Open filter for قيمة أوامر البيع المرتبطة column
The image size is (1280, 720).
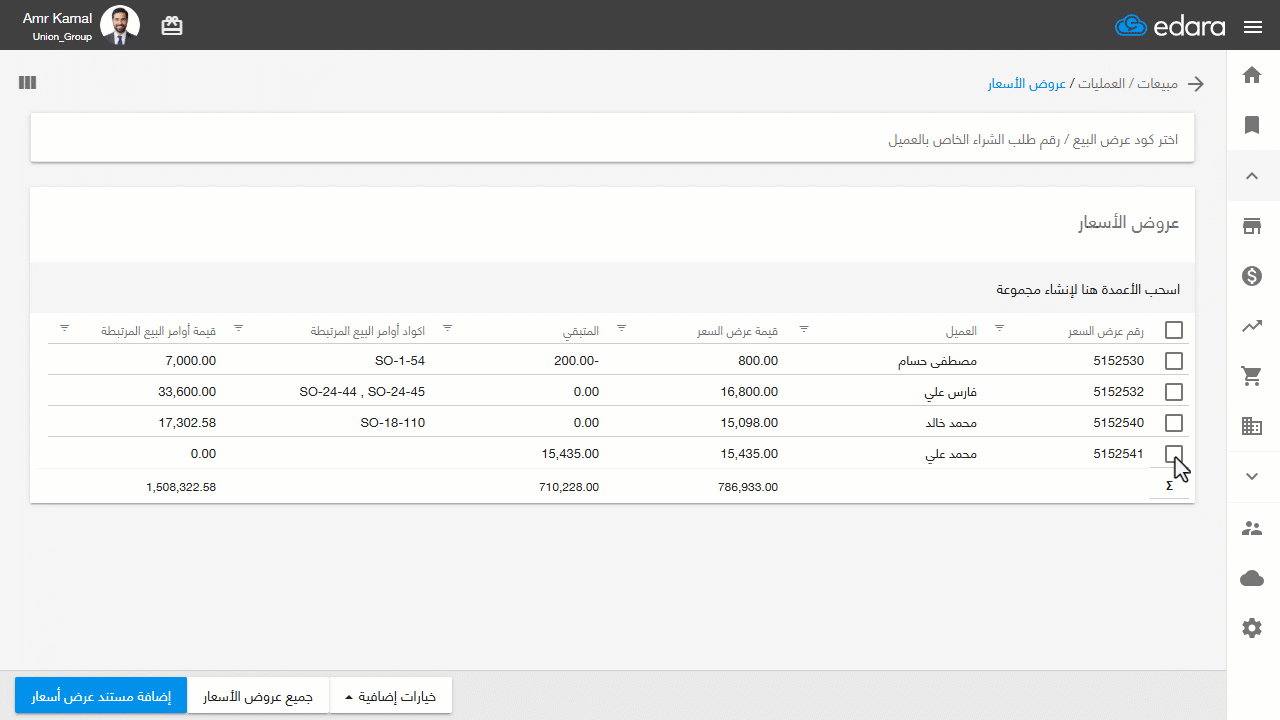[64, 328]
